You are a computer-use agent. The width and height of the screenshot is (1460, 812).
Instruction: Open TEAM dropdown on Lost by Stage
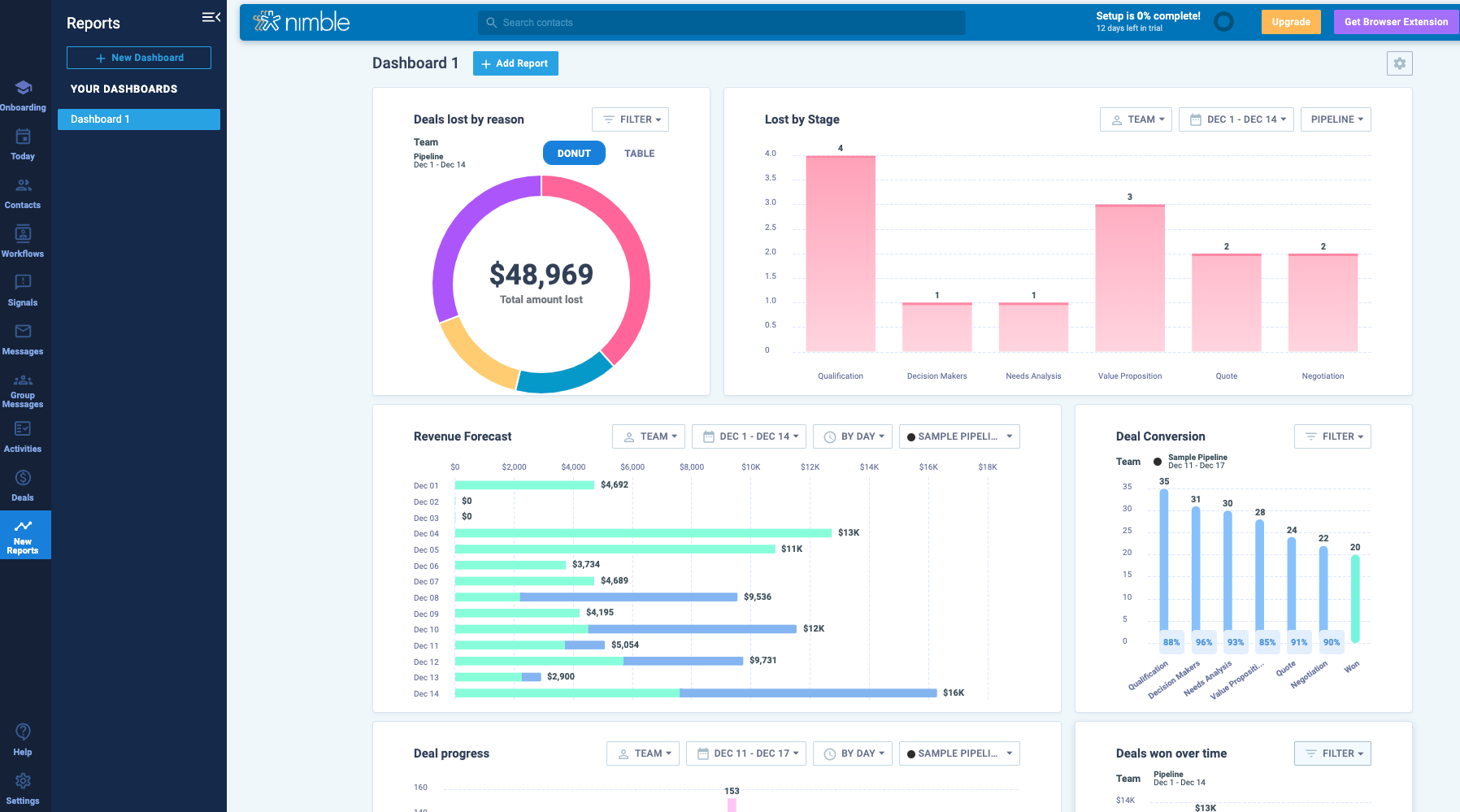(1136, 119)
